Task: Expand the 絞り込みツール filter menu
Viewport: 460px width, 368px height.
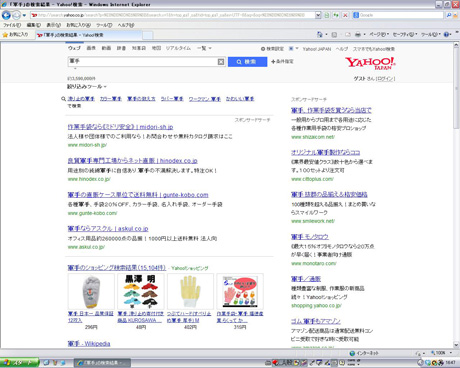Action: point(87,86)
